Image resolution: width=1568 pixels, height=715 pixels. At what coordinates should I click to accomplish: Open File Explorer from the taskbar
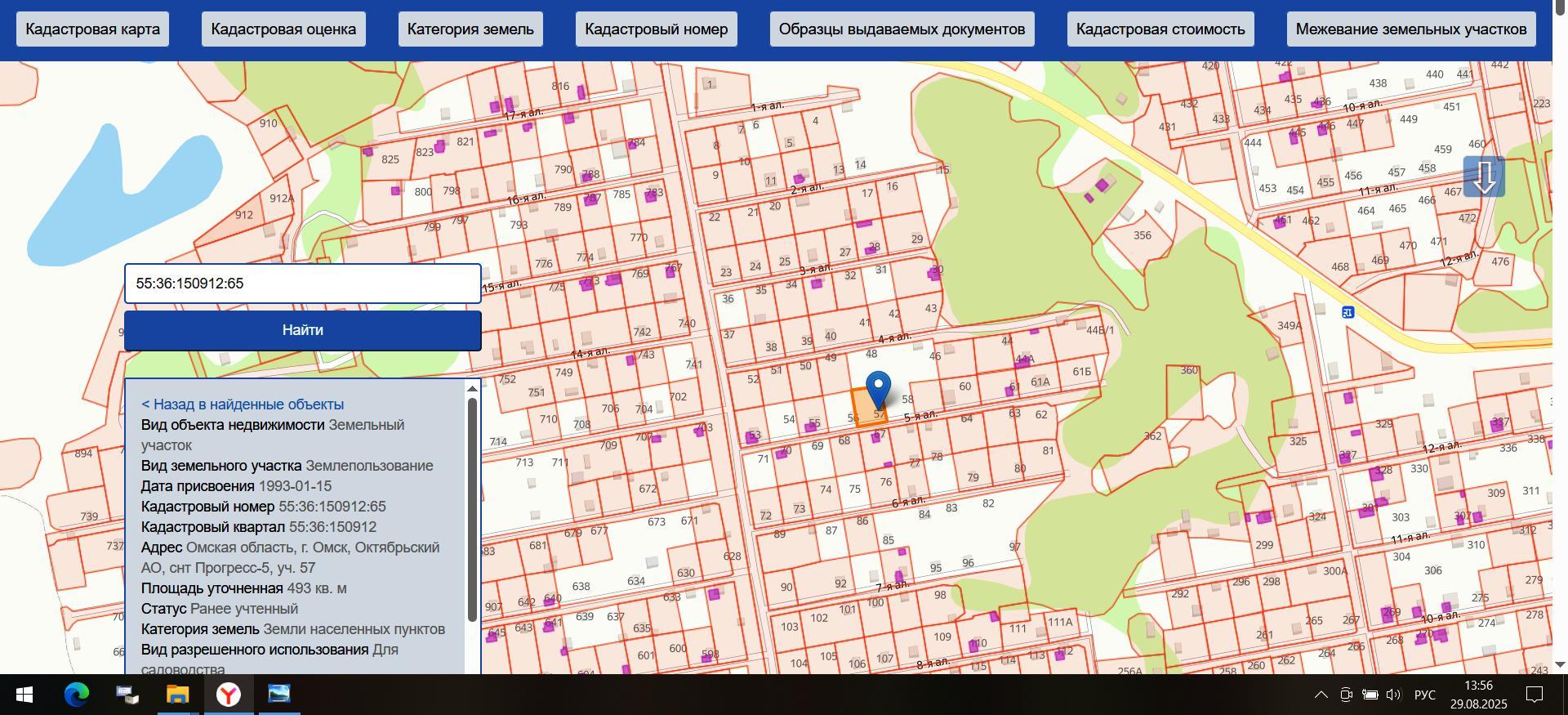(177, 695)
